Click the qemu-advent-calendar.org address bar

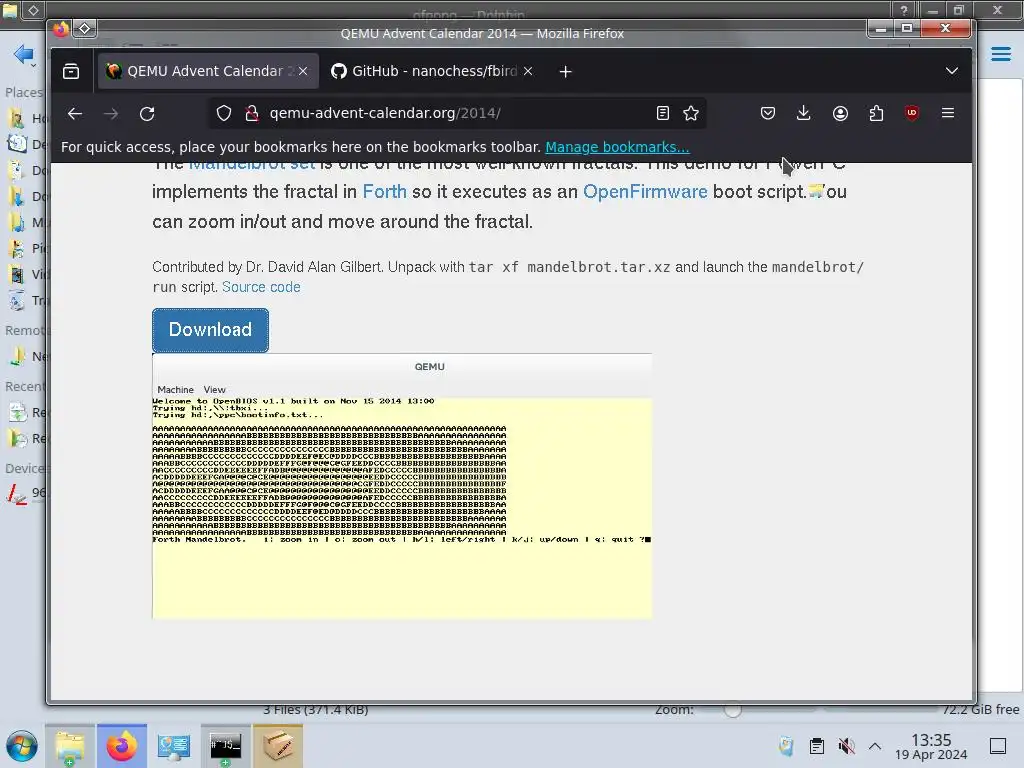click(x=457, y=114)
